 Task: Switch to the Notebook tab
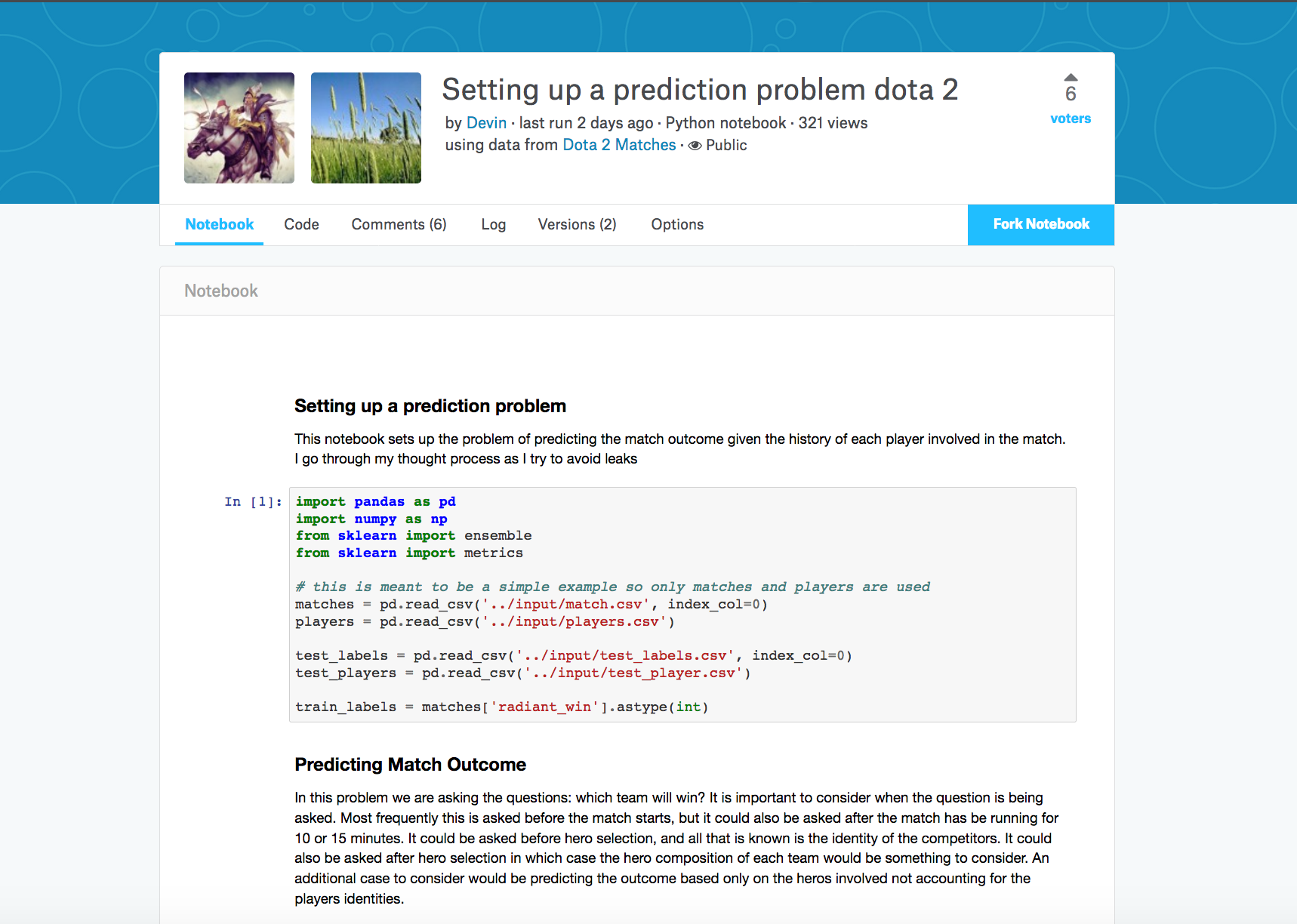point(219,224)
